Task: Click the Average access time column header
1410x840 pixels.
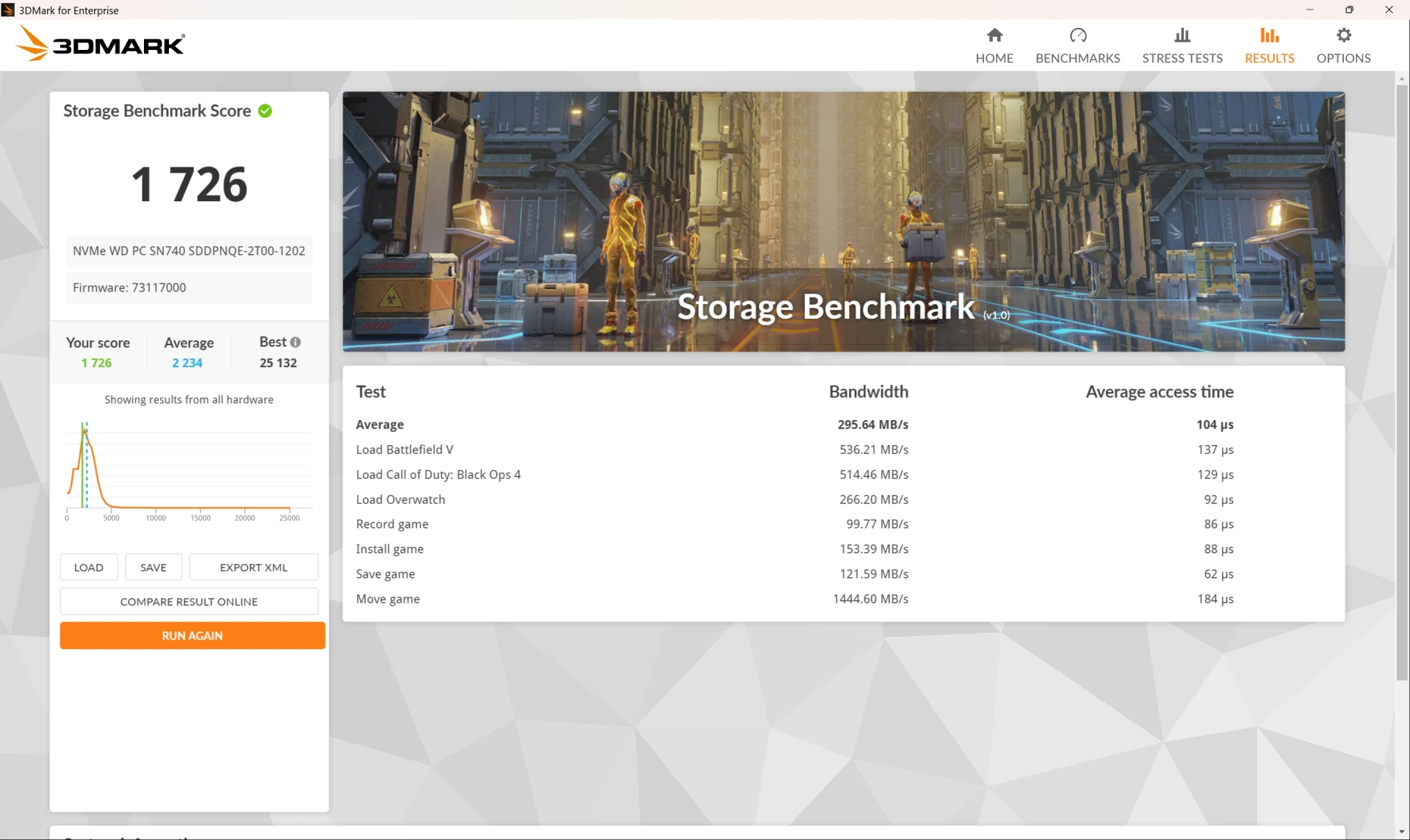Action: coord(1160,391)
